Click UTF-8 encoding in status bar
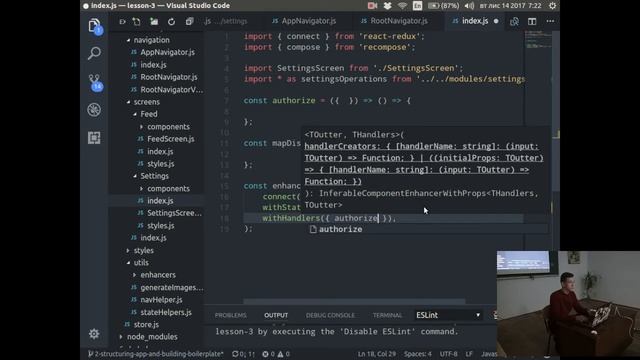 (x=448, y=354)
